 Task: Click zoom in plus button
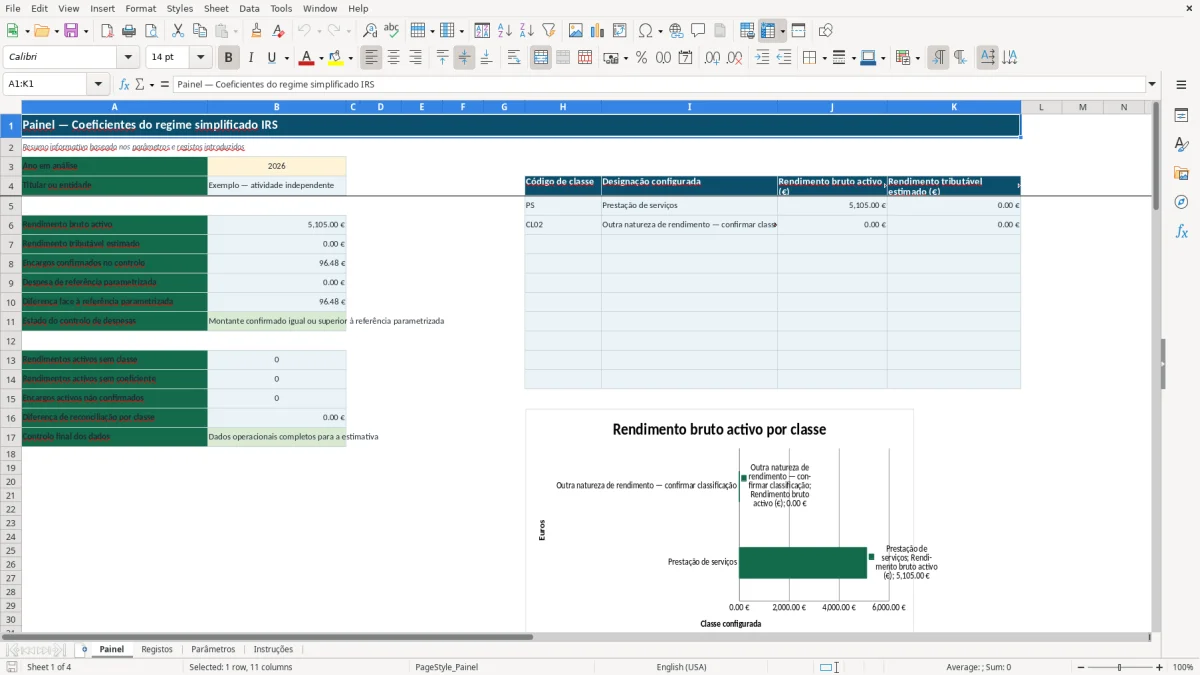(x=1160, y=667)
